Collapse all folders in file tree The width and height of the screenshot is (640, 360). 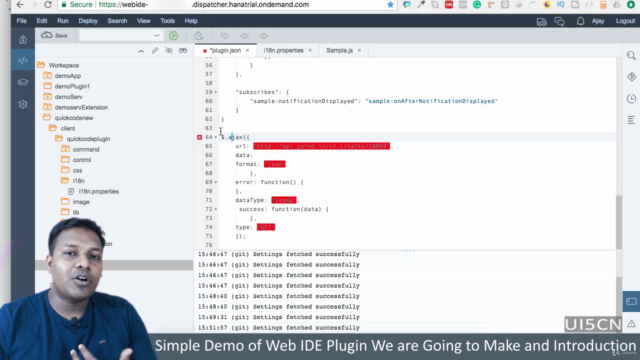click(x=141, y=51)
